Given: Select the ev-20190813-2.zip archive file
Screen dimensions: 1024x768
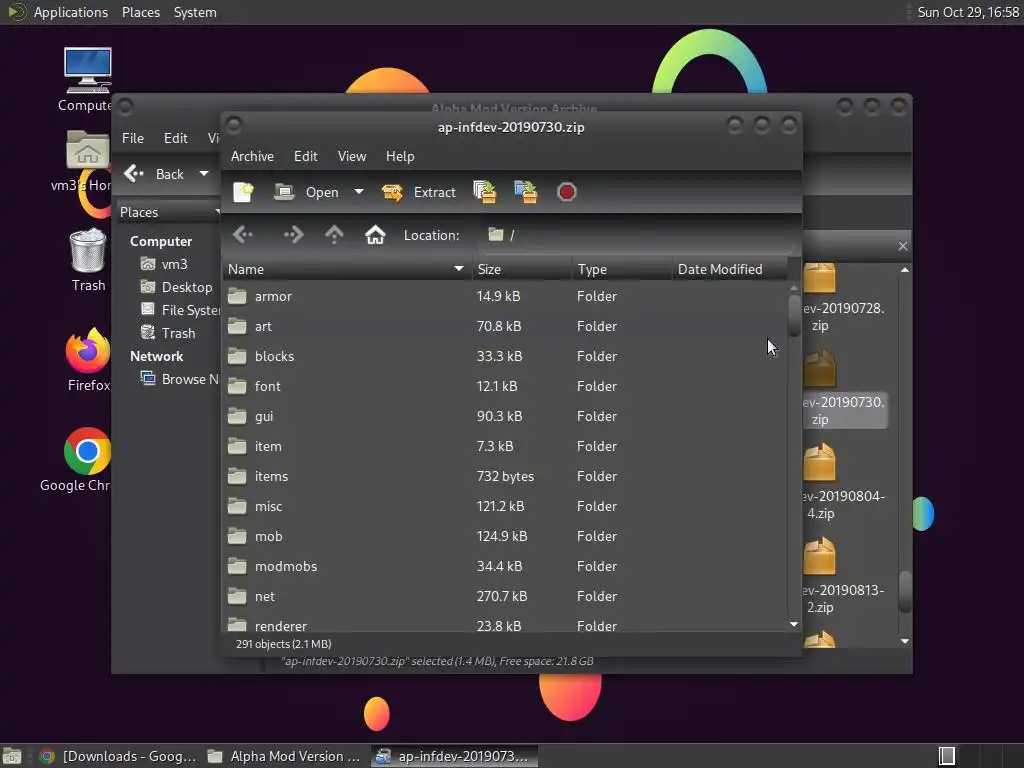Looking at the screenshot, I should pos(842,577).
